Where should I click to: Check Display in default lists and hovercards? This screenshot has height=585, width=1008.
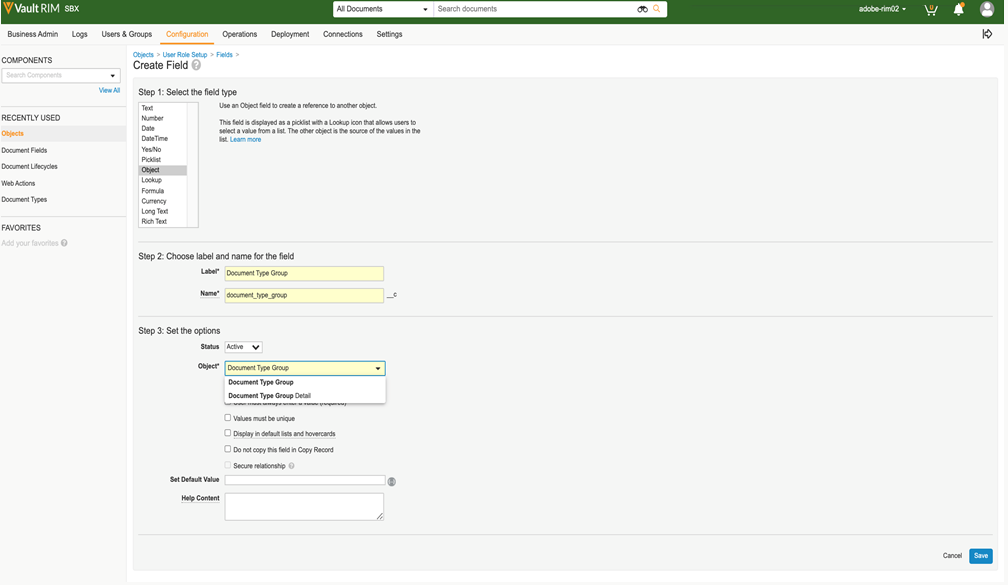(x=228, y=433)
